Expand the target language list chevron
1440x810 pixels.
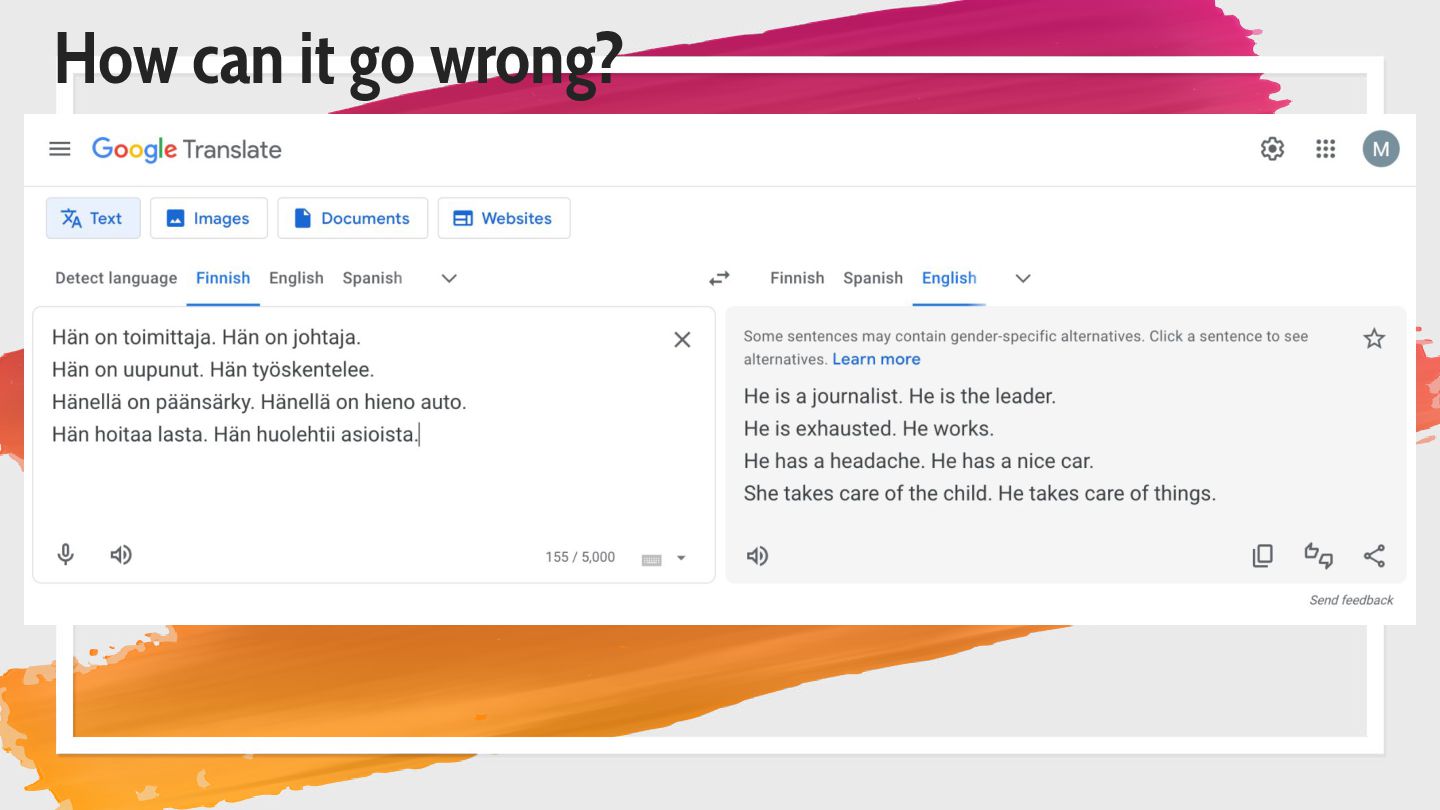coord(1023,278)
